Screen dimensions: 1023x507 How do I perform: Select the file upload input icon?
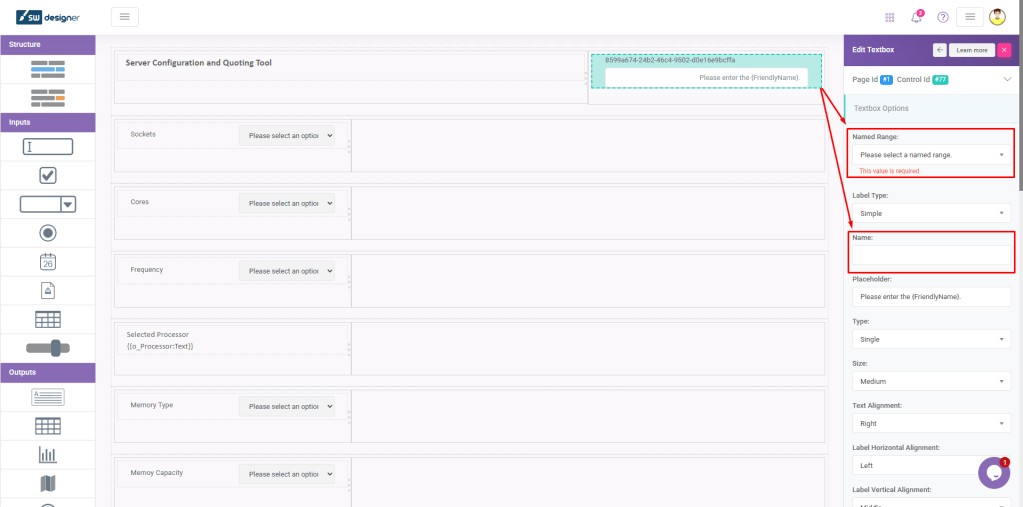point(47,290)
